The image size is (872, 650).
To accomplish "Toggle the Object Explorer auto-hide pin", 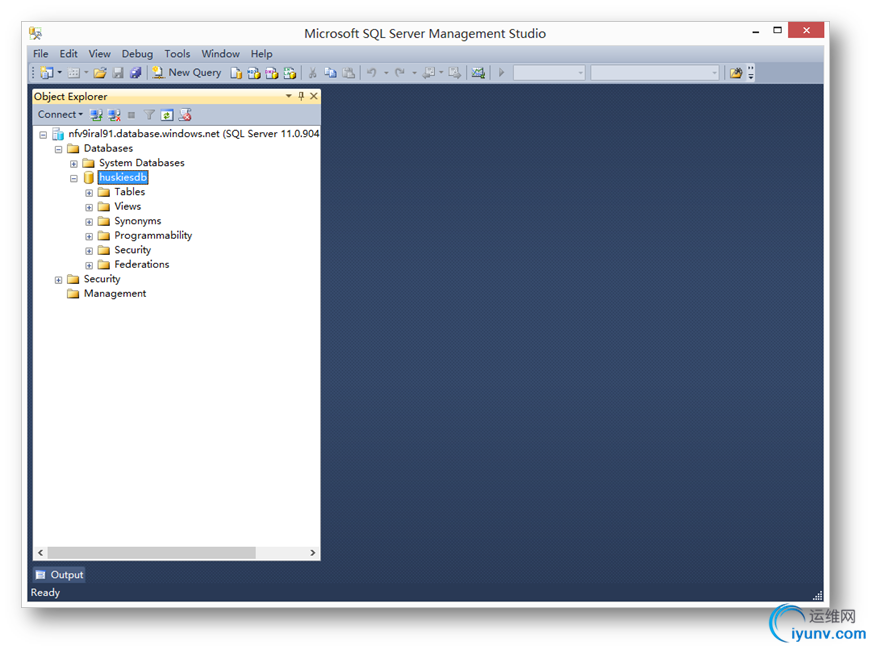I will pyautogui.click(x=301, y=96).
